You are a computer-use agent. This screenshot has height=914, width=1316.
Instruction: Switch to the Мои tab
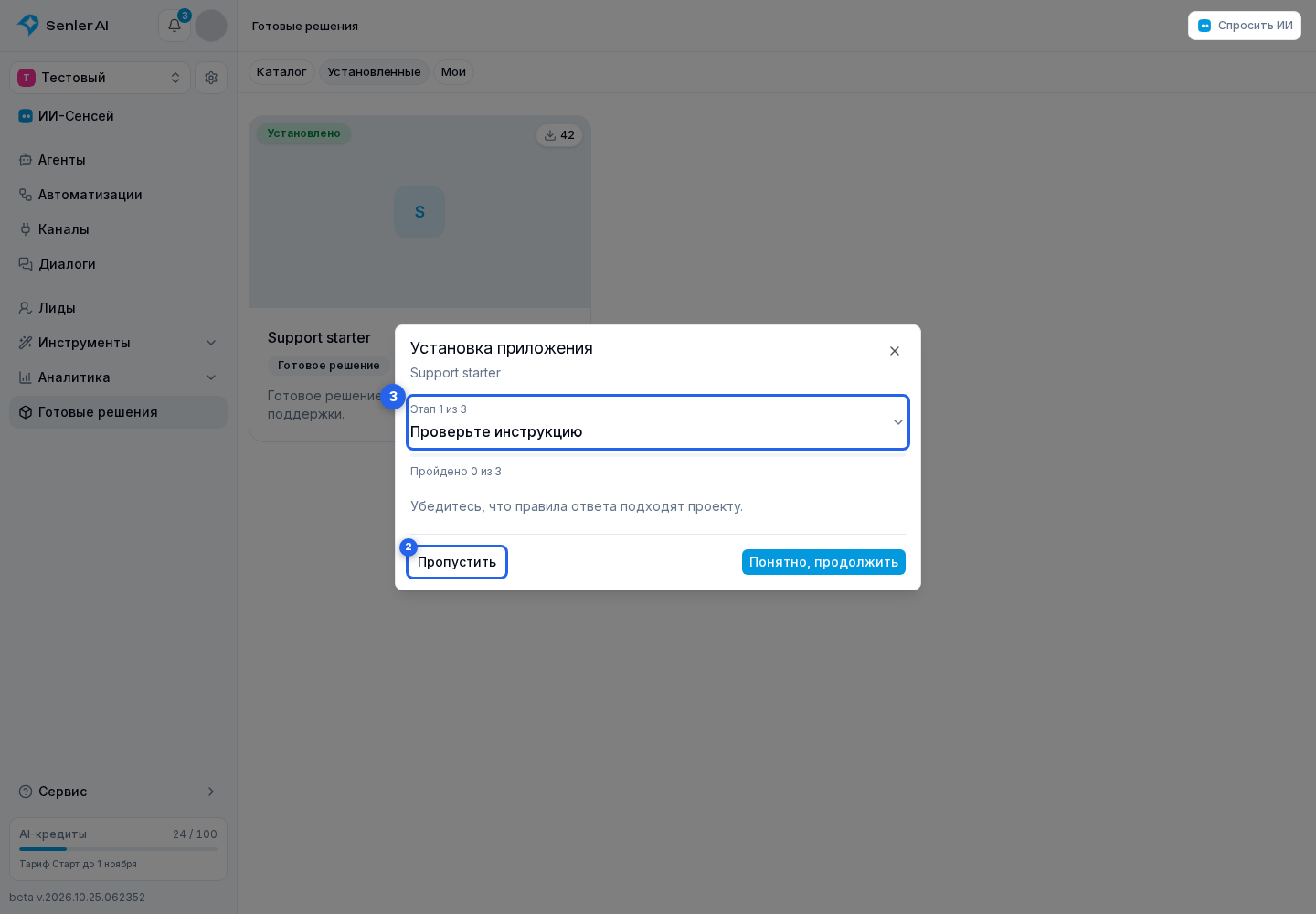[x=453, y=72]
